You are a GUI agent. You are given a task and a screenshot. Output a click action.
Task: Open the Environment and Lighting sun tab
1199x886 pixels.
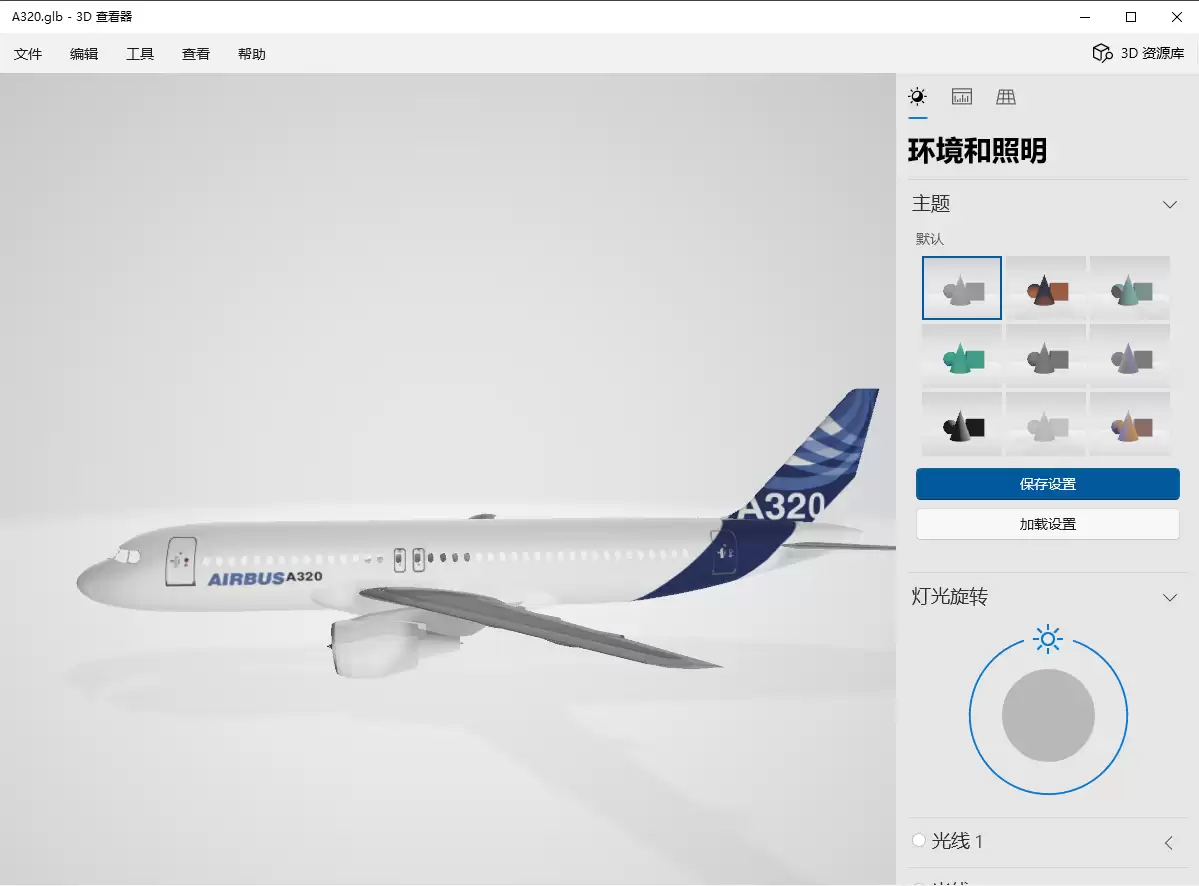click(x=918, y=97)
